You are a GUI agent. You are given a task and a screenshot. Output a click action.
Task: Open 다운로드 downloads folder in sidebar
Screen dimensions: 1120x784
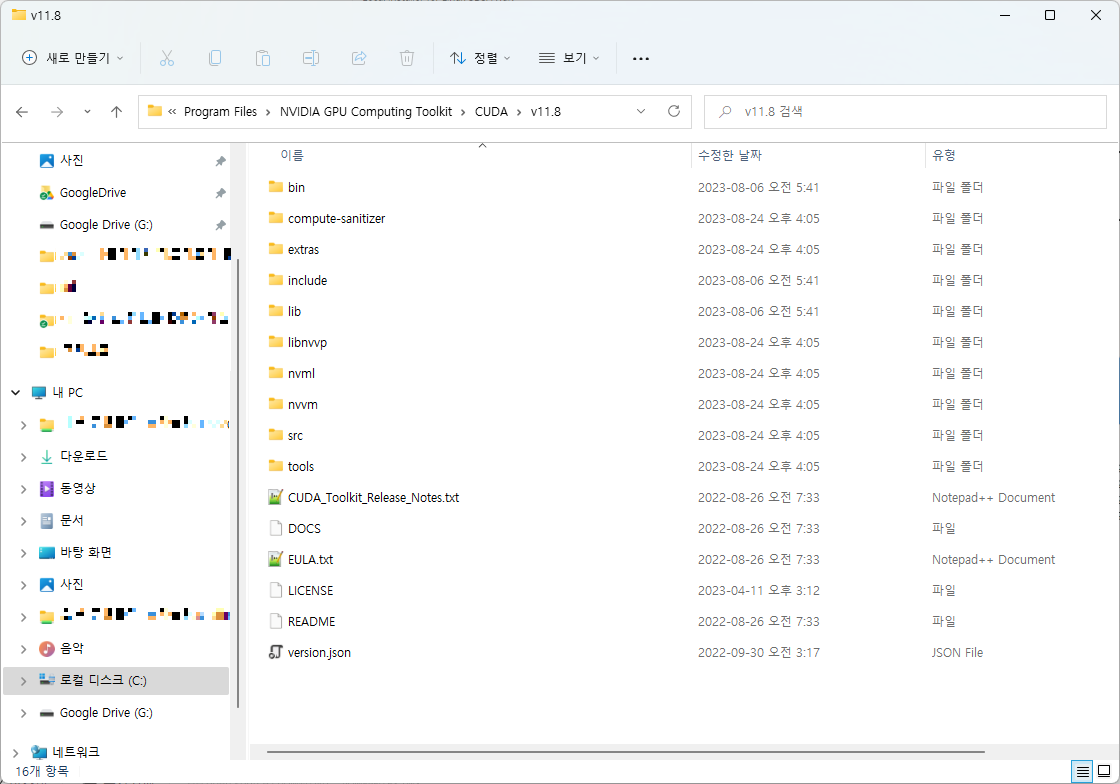pos(84,456)
